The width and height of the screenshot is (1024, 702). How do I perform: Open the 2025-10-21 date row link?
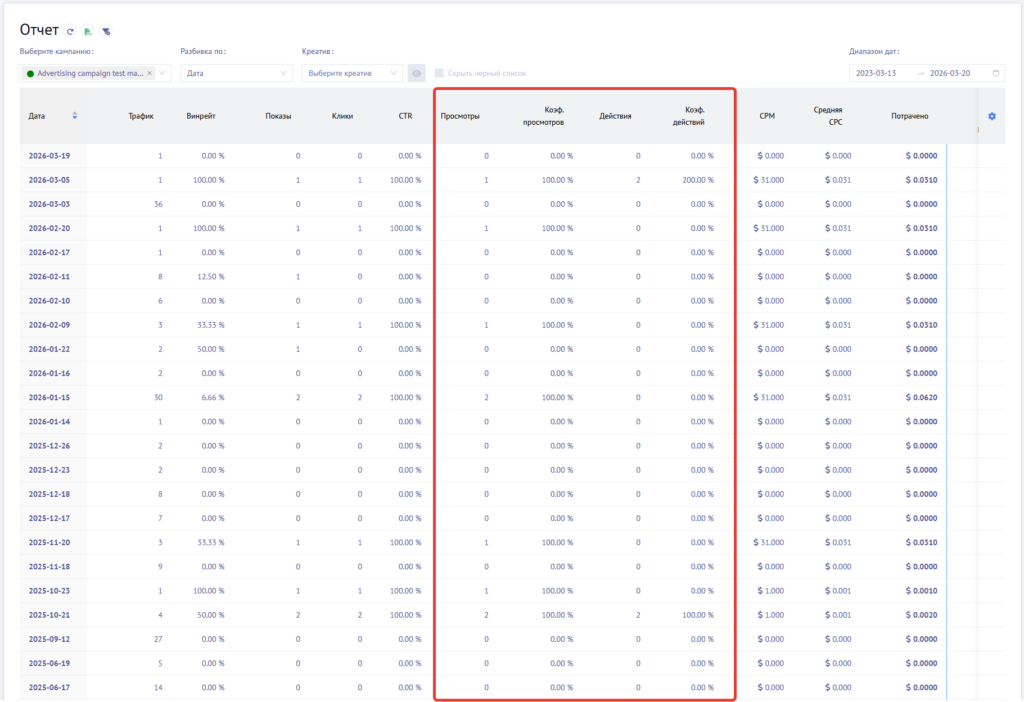(x=50, y=615)
